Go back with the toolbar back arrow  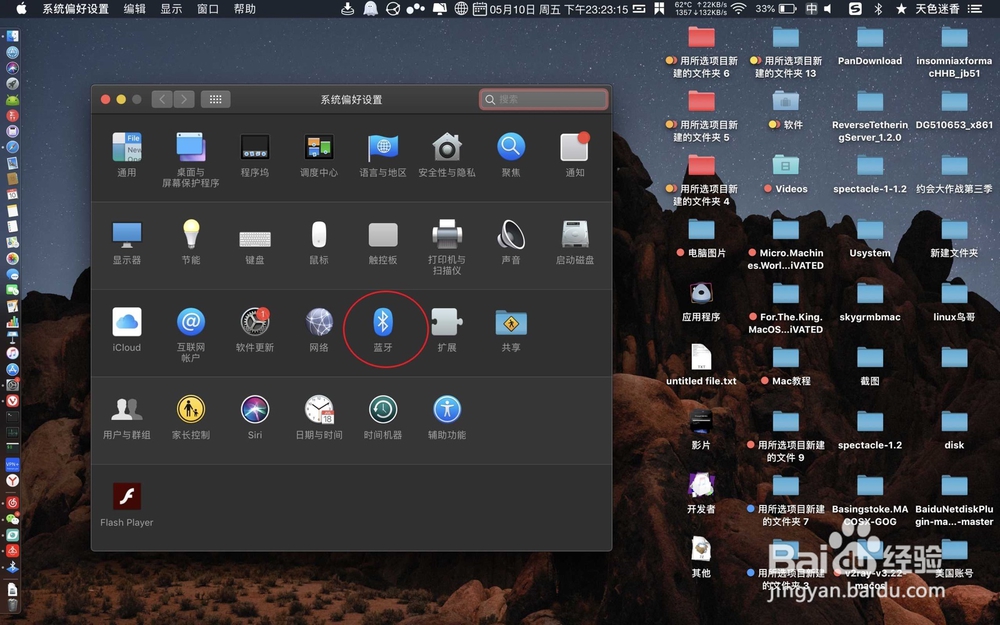[x=162, y=99]
